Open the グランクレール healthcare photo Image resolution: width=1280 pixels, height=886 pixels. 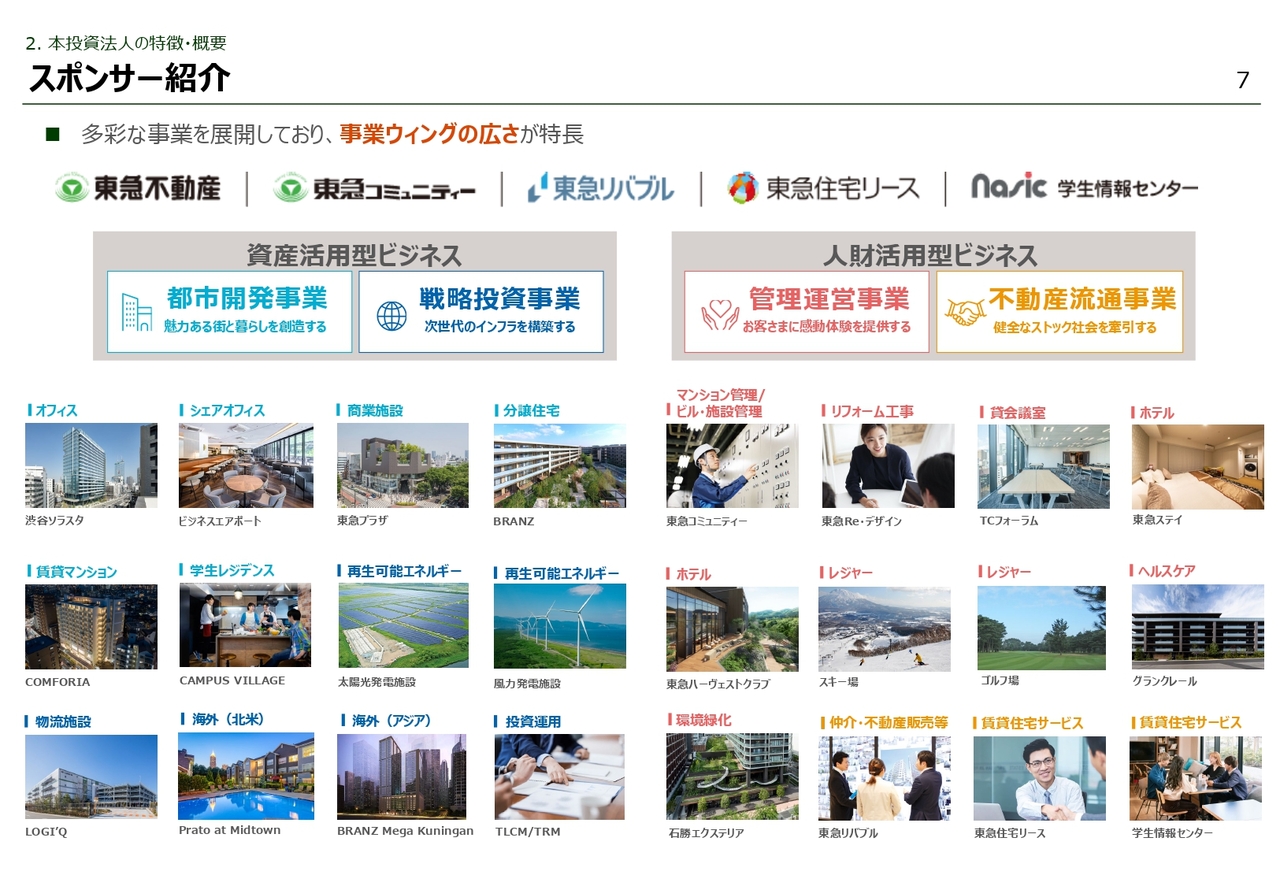1198,627
